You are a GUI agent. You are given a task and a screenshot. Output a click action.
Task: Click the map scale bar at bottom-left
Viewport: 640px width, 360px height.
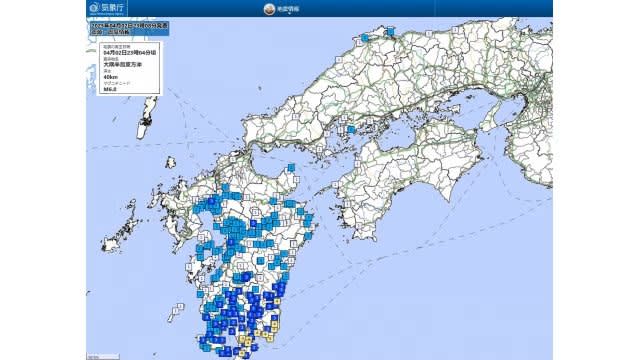[x=103, y=357]
